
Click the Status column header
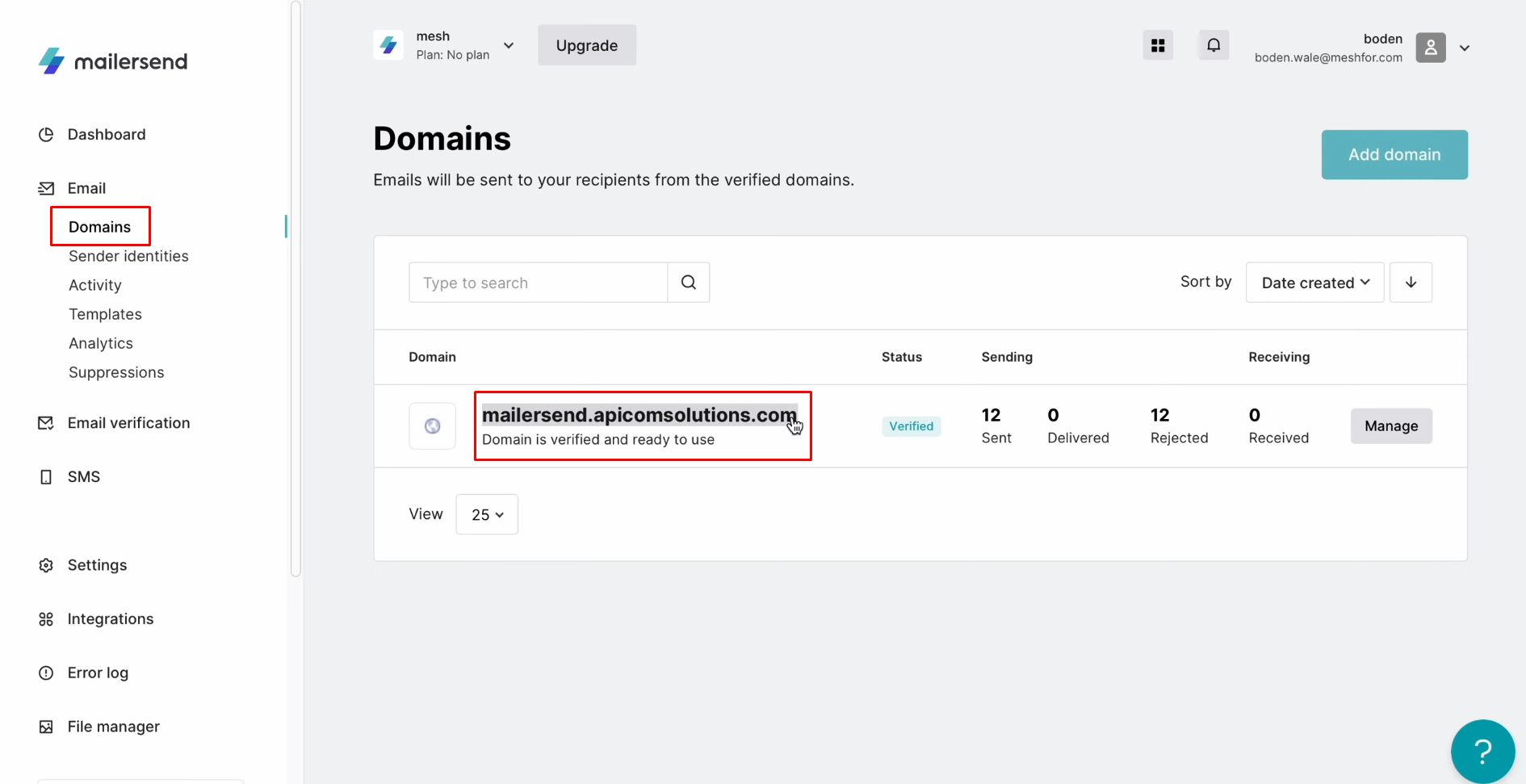[902, 357]
